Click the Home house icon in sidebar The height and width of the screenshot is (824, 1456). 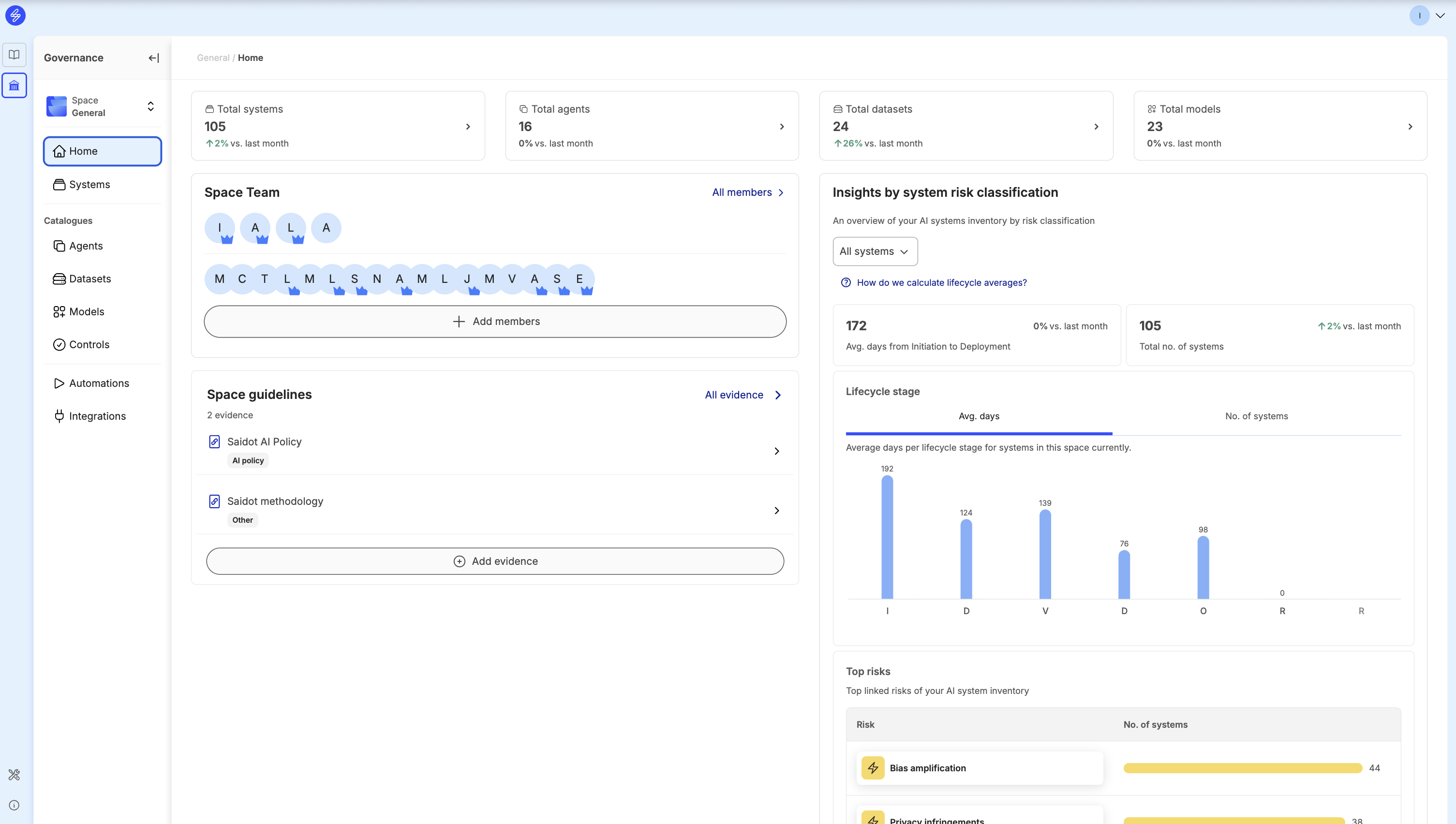59,151
